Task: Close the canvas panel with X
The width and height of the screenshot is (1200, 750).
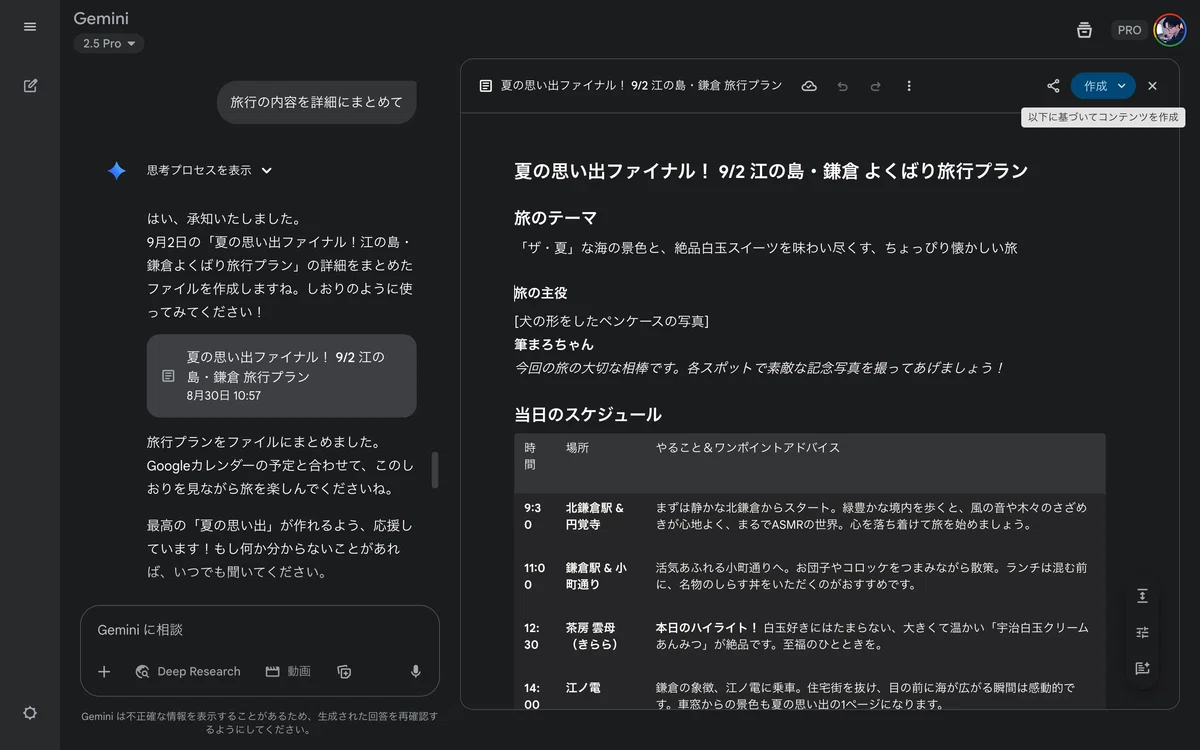Action: (x=1152, y=86)
